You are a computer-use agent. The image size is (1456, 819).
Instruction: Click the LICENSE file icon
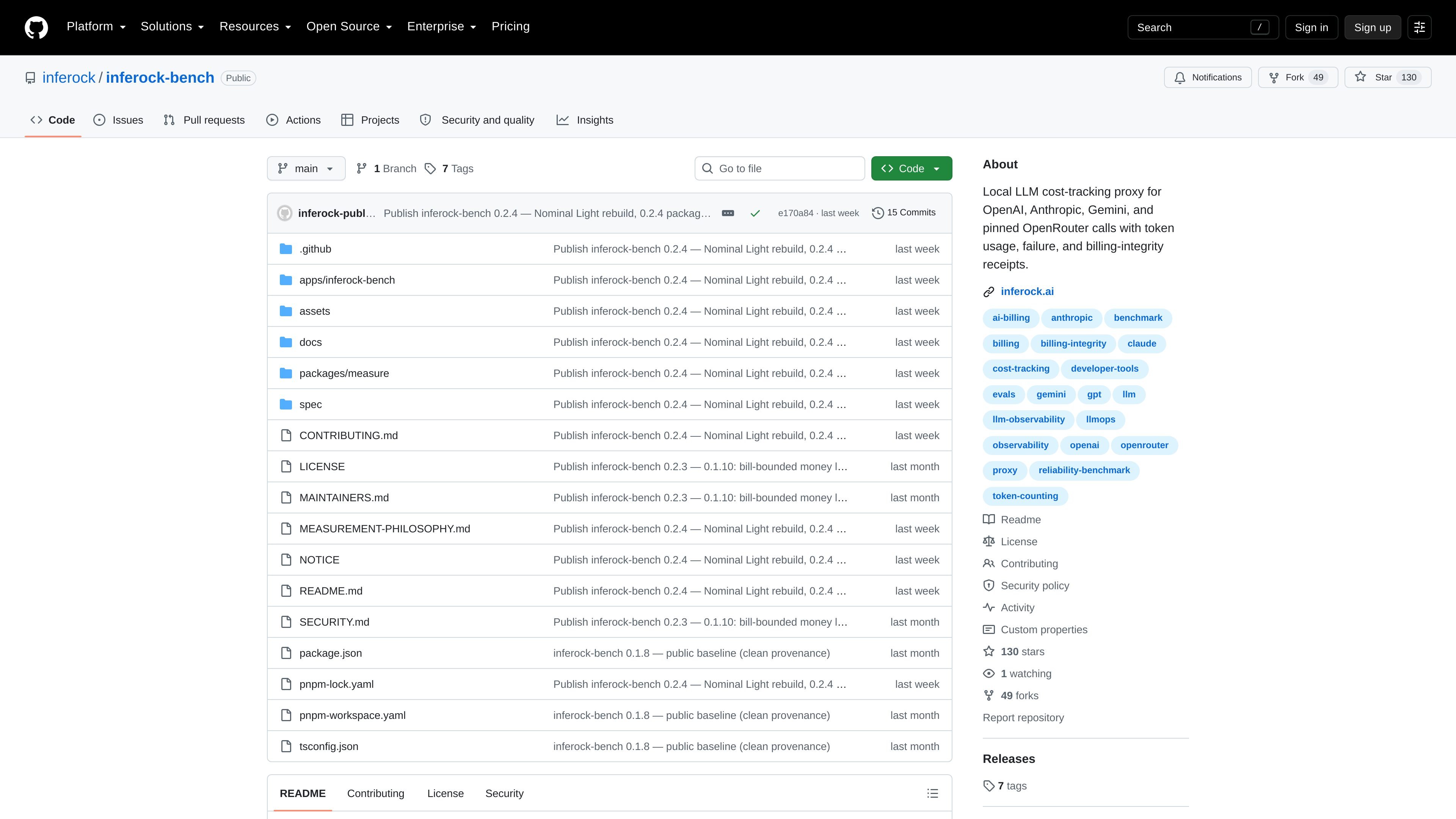pos(286,467)
